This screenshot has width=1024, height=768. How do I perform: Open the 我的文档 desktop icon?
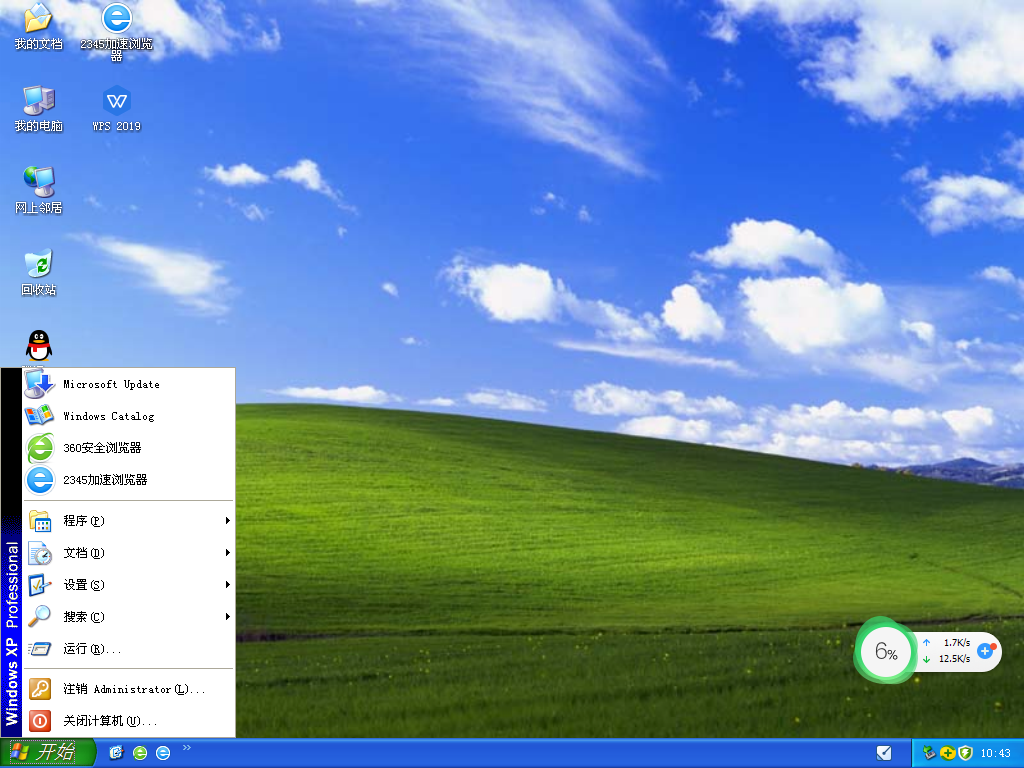(x=39, y=26)
